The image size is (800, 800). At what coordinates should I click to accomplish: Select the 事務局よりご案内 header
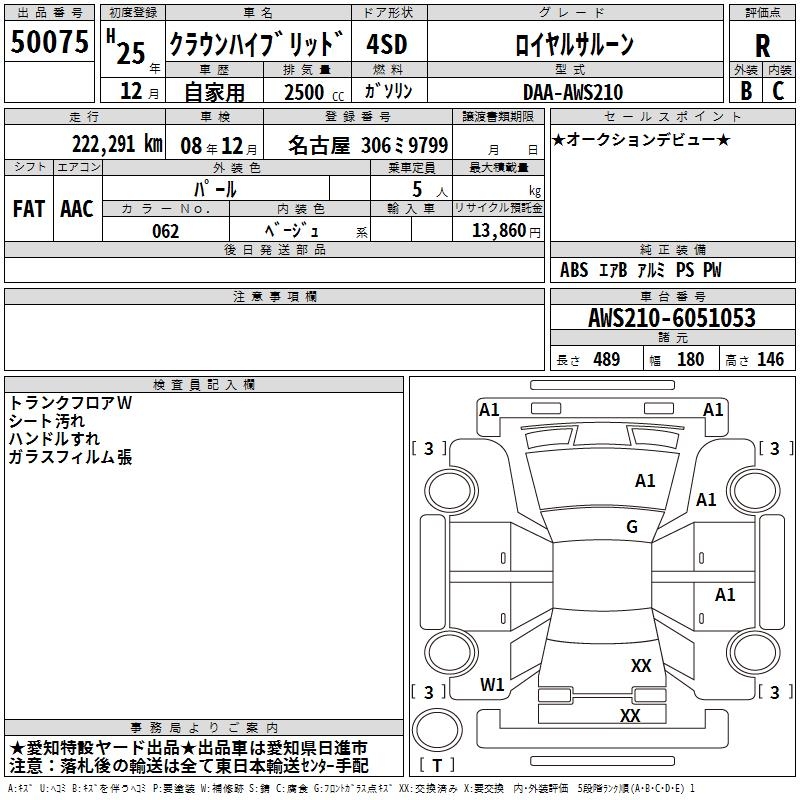[204, 728]
